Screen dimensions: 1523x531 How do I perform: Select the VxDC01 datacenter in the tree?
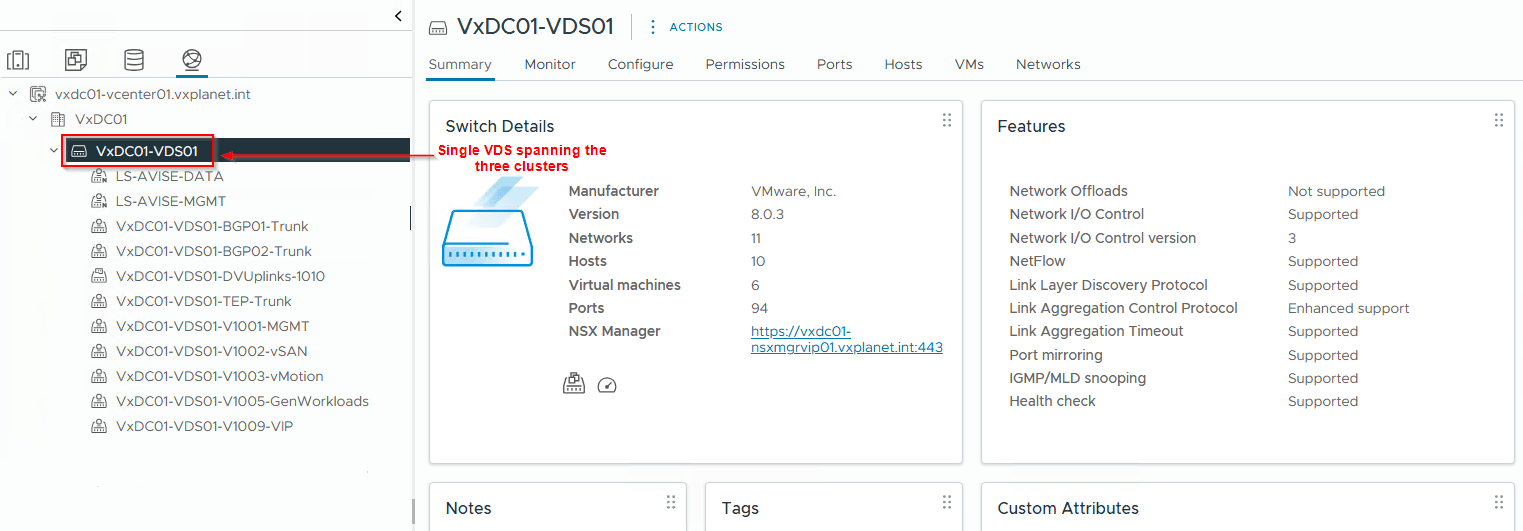[101, 119]
